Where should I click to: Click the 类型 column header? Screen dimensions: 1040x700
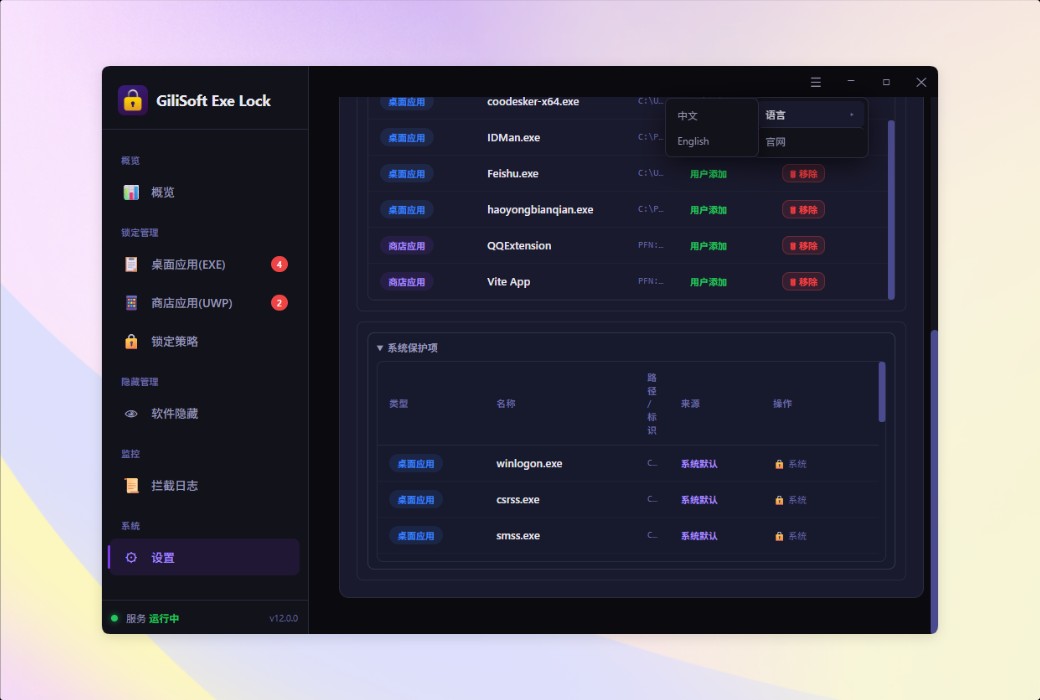pos(399,403)
